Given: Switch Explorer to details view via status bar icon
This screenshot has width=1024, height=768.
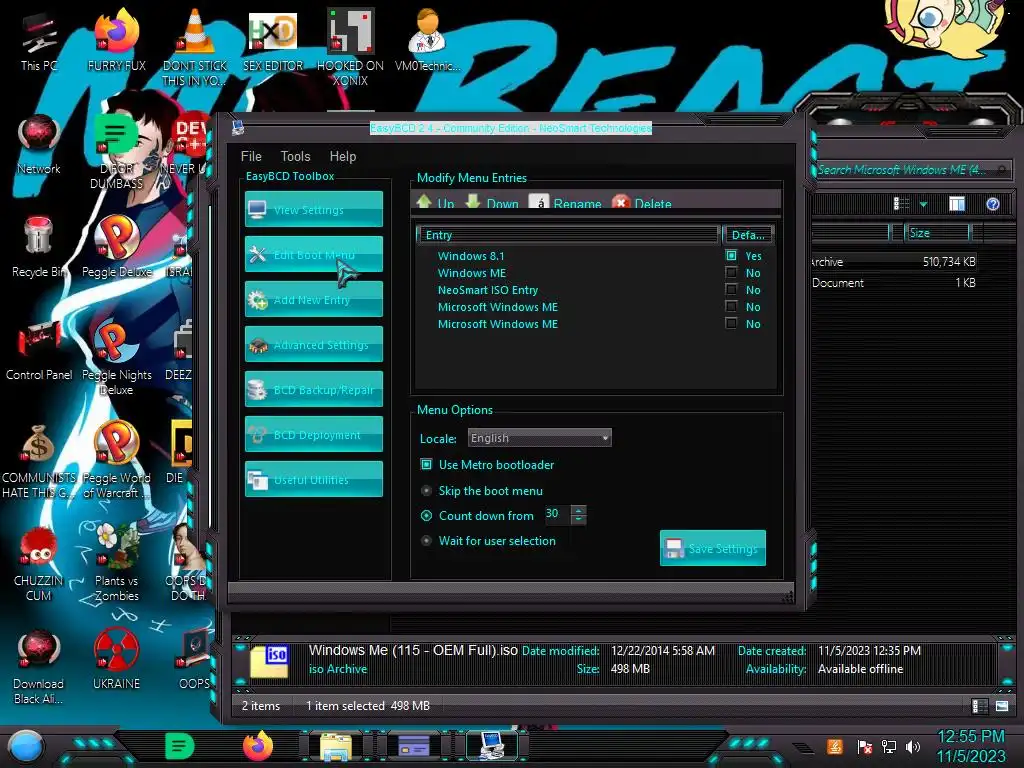Looking at the screenshot, I should coord(980,705).
